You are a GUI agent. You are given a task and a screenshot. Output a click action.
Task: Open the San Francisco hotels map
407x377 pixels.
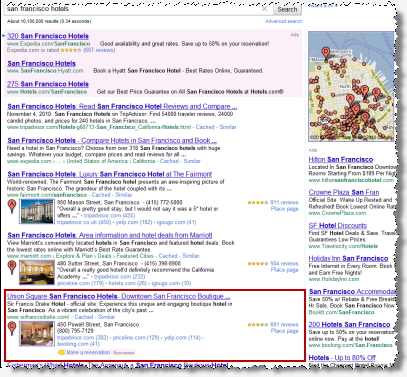[351, 86]
